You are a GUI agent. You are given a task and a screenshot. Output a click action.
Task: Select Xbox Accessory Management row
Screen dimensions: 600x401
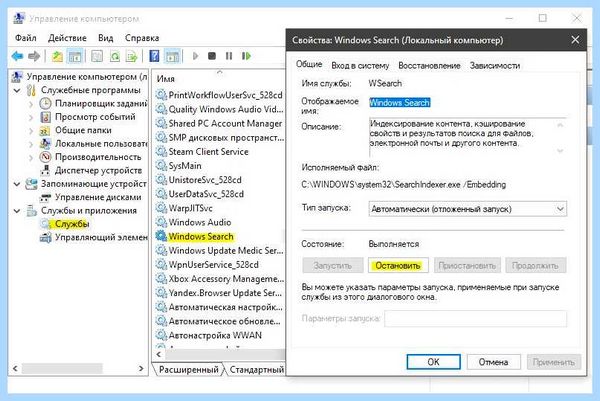pyautogui.click(x=220, y=279)
